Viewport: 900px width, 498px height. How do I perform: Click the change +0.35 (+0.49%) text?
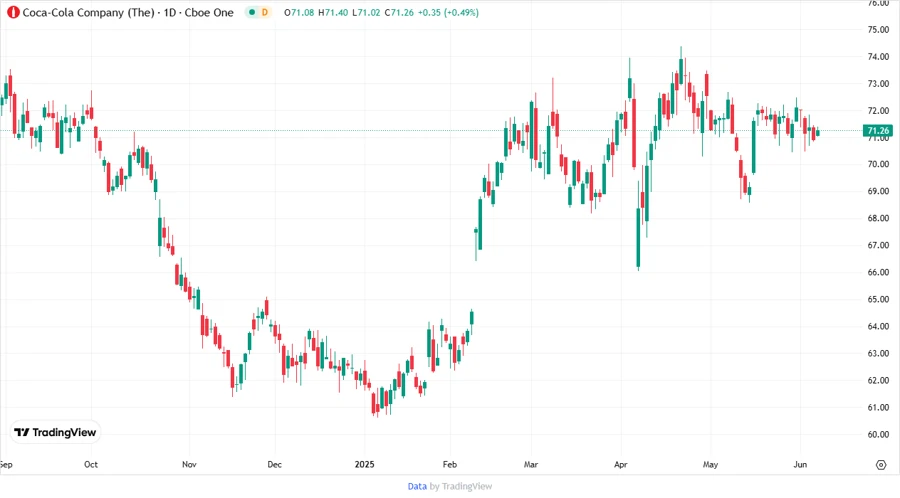coord(448,13)
